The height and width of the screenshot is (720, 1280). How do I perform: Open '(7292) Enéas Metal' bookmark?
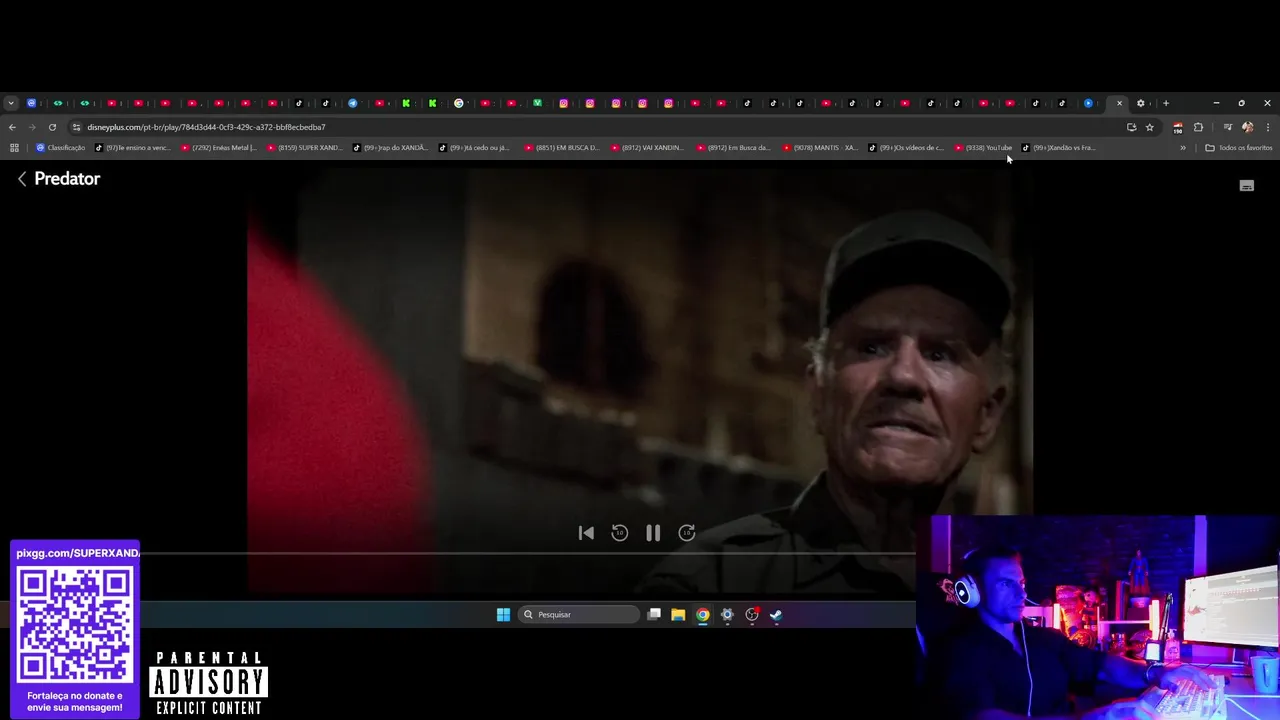(x=219, y=148)
